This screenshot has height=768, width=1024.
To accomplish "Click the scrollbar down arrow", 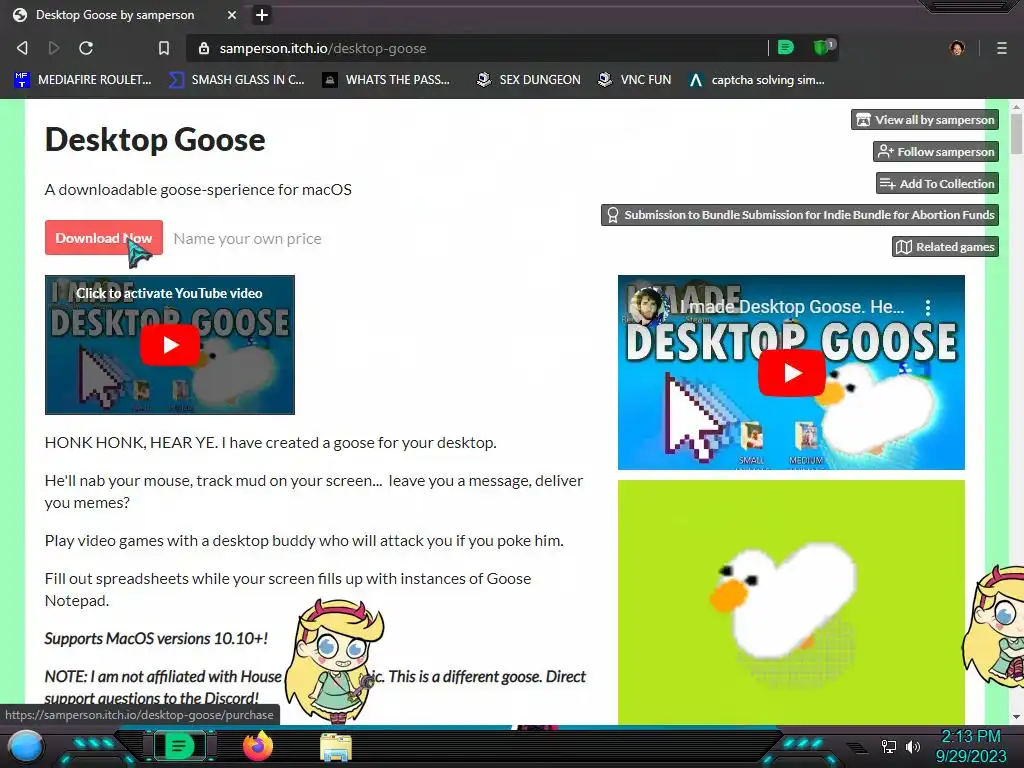I will pos(1016,717).
